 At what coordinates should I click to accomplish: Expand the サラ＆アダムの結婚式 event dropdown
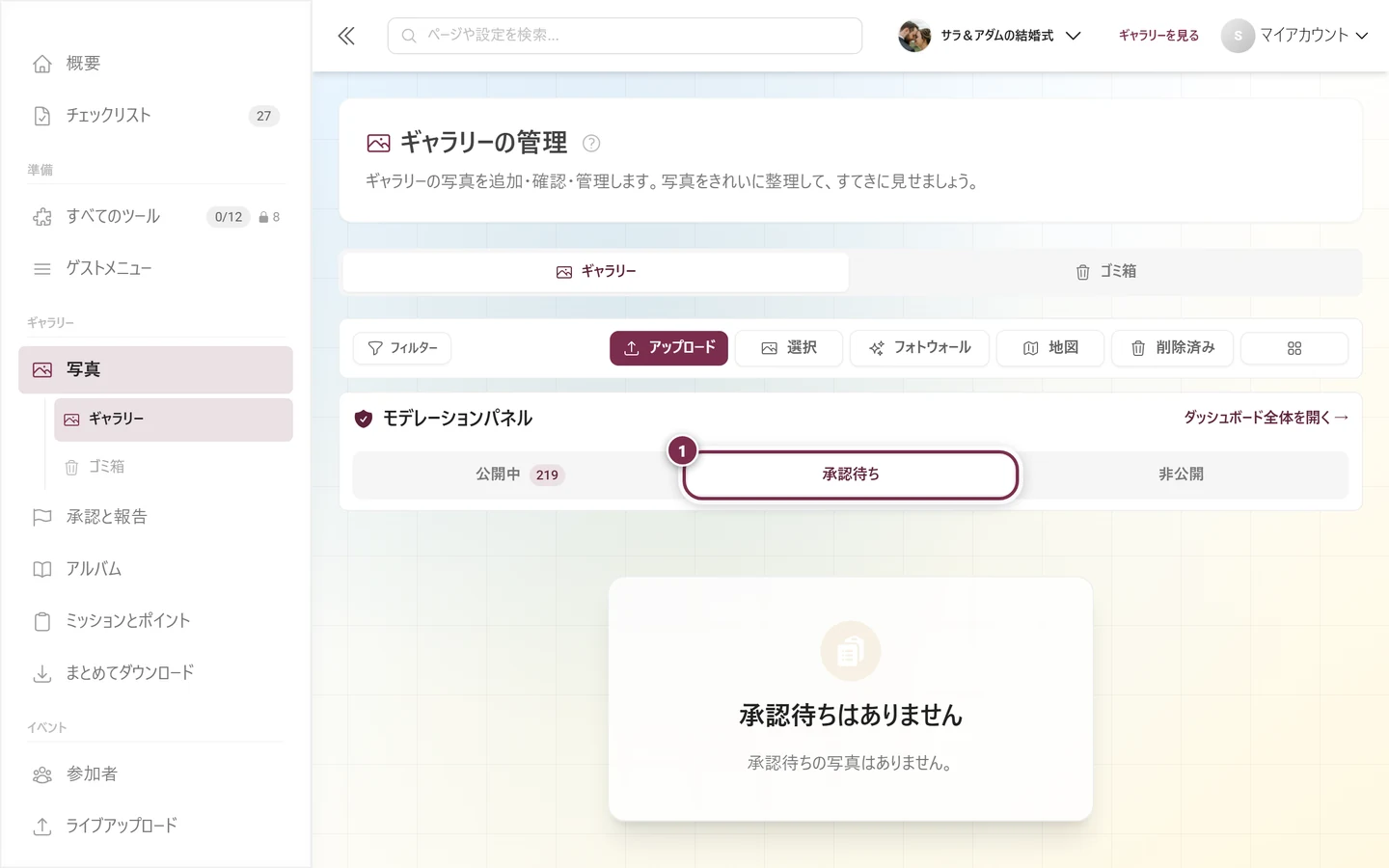(x=990, y=36)
